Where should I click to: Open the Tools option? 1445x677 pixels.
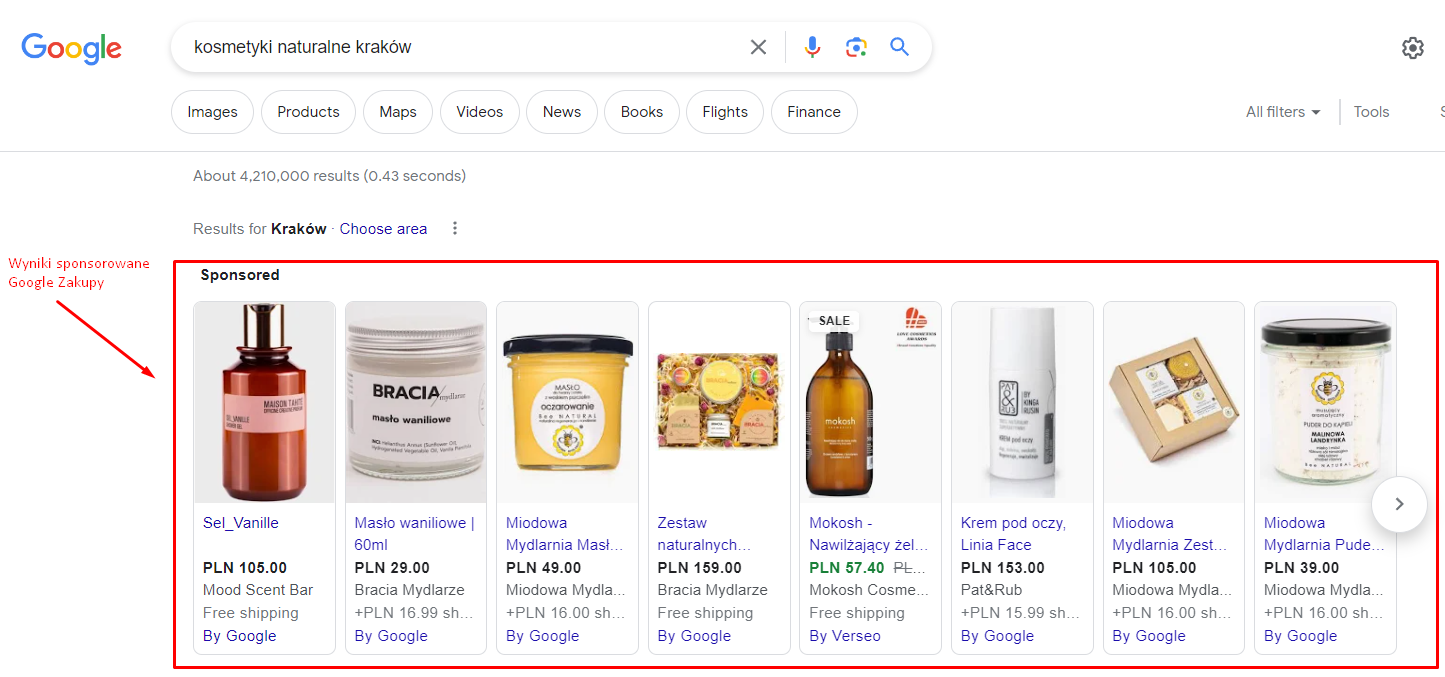1371,112
